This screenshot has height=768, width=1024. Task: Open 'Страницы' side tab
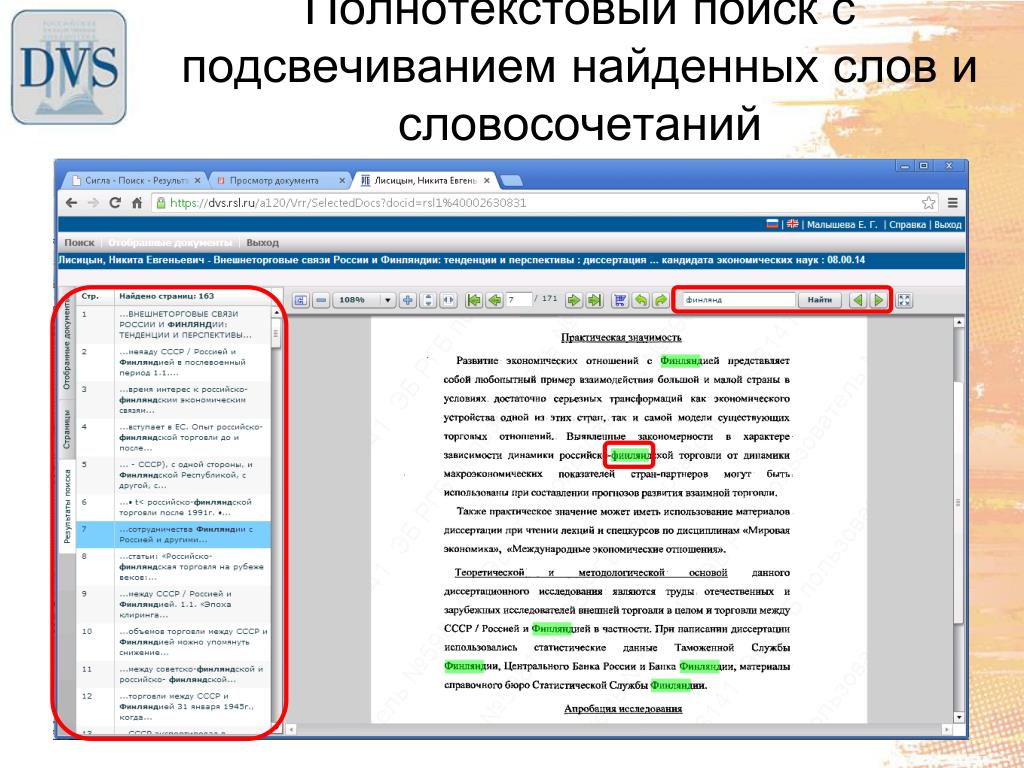(66, 429)
